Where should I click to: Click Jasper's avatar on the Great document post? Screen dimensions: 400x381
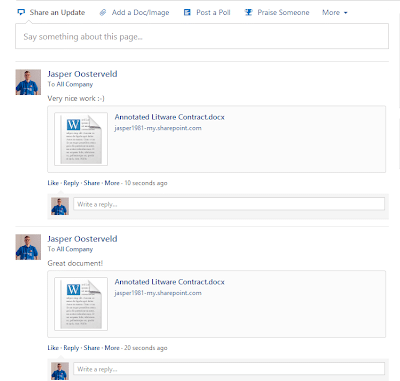pyautogui.click(x=28, y=247)
